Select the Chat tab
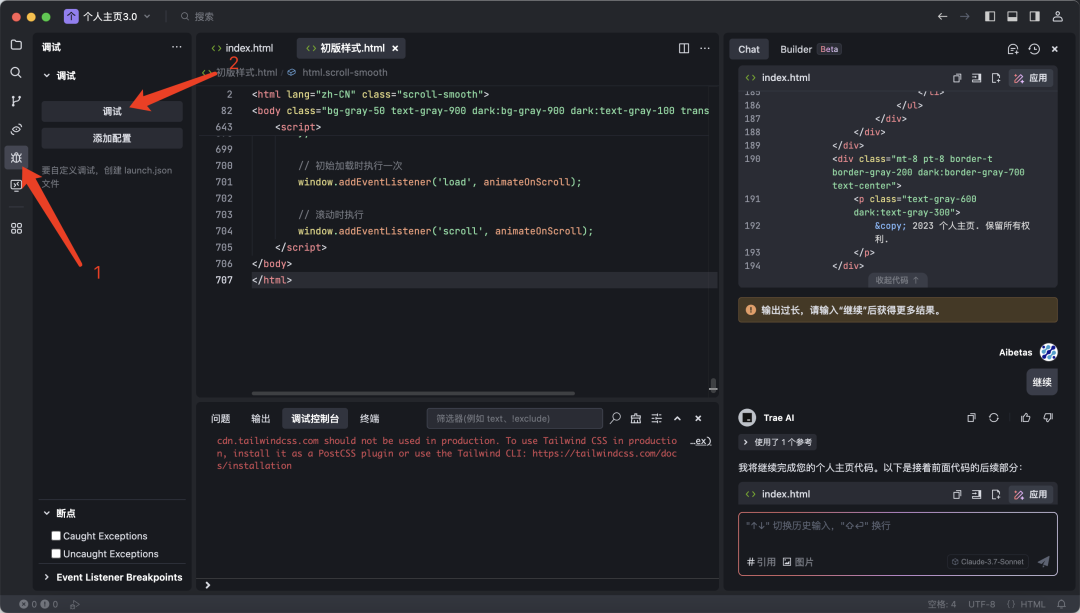This screenshot has width=1080, height=613. pyautogui.click(x=749, y=49)
